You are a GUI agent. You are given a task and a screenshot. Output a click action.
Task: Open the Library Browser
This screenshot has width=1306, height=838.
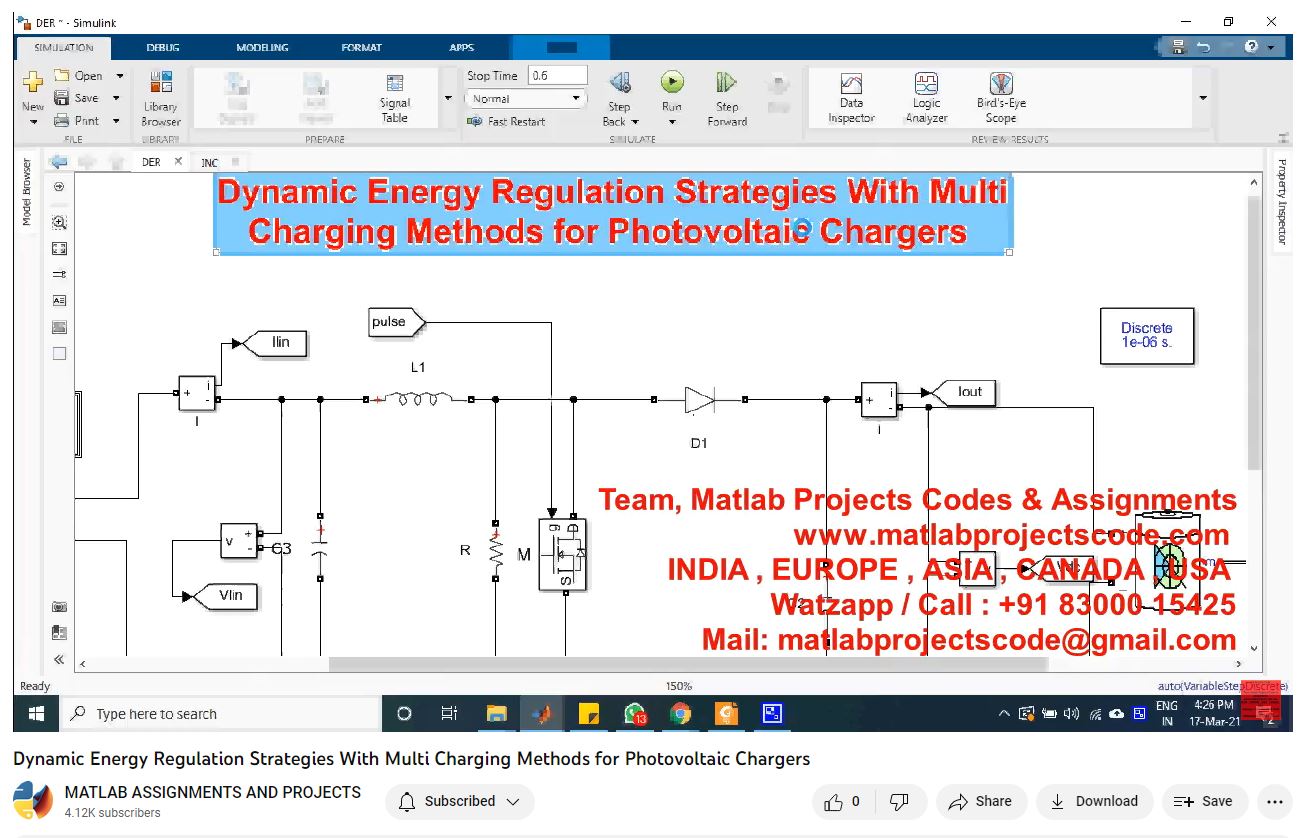coord(160,98)
